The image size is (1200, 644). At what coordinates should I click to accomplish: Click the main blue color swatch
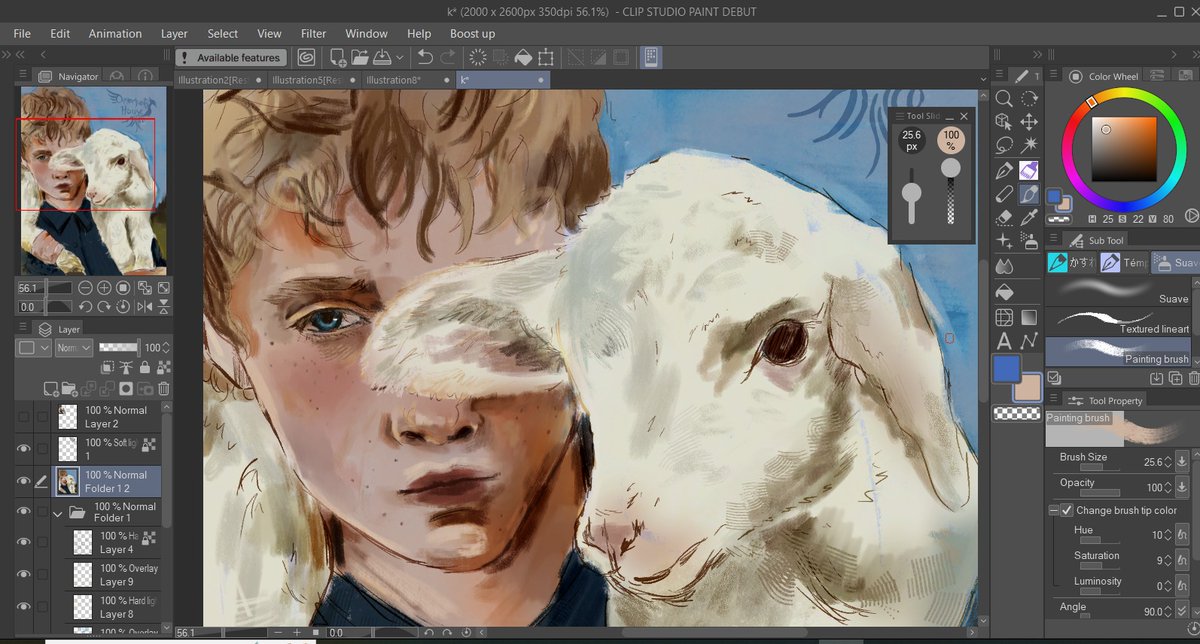point(1006,368)
